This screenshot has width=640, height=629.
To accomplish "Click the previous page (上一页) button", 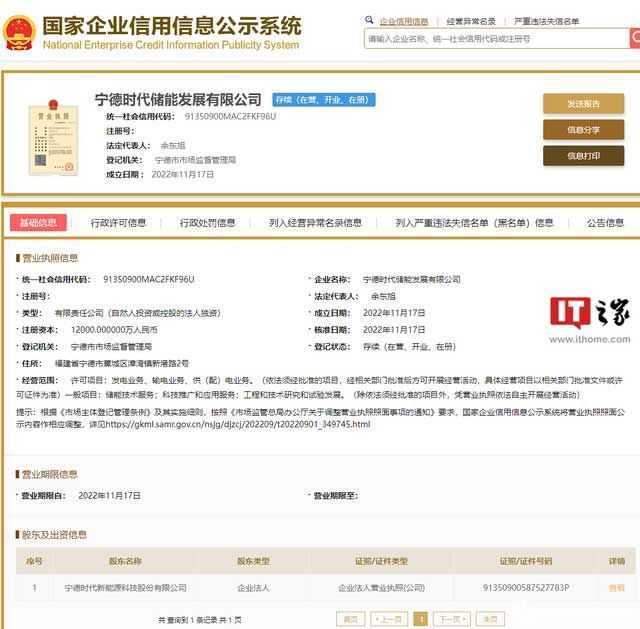I will click(x=391, y=619).
